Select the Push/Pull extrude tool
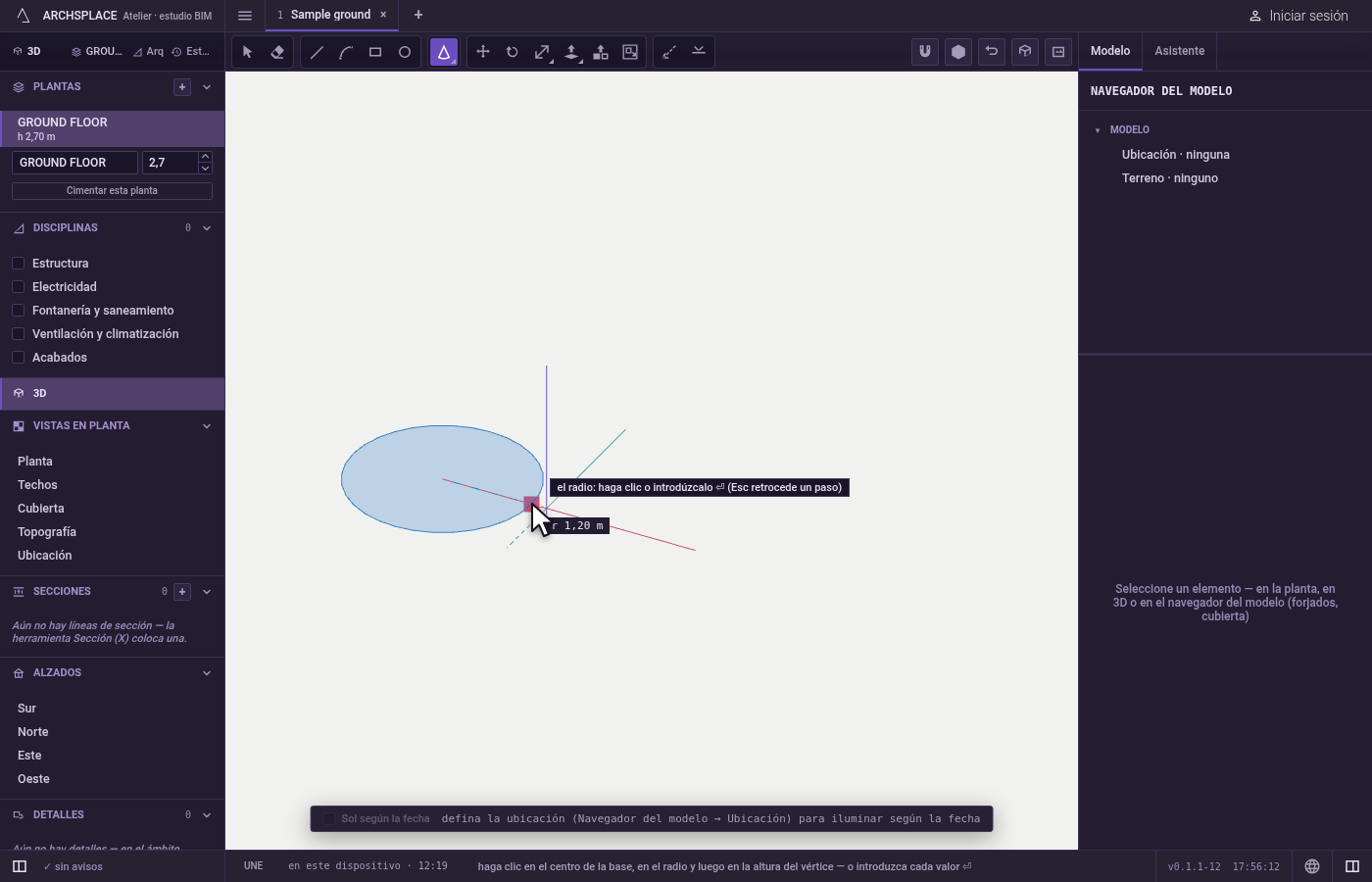 click(x=571, y=52)
